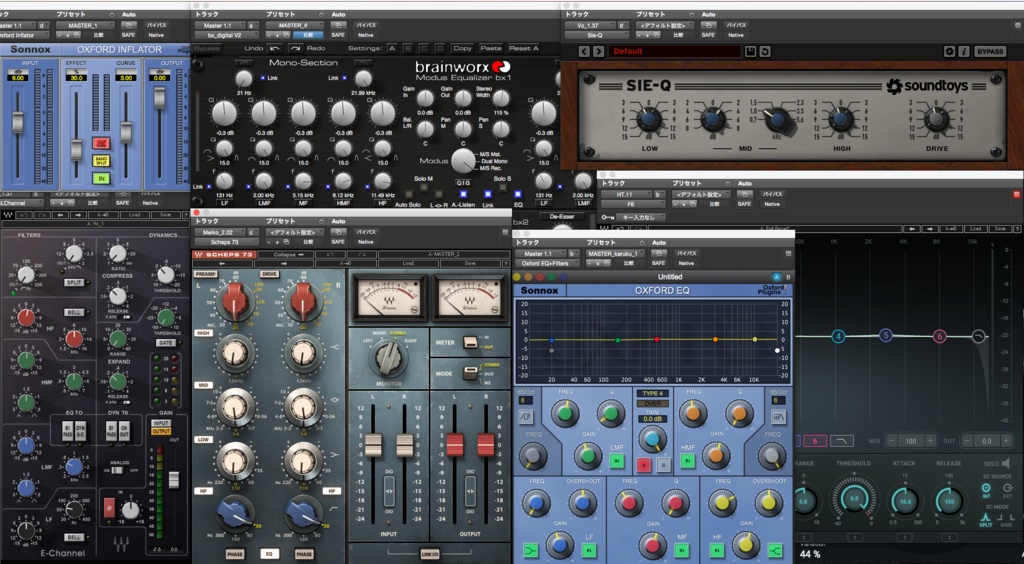1024x564 pixels.
Task: Toggle CLIP button in Oxford Inflator
Action: pyautogui.click(x=101, y=143)
